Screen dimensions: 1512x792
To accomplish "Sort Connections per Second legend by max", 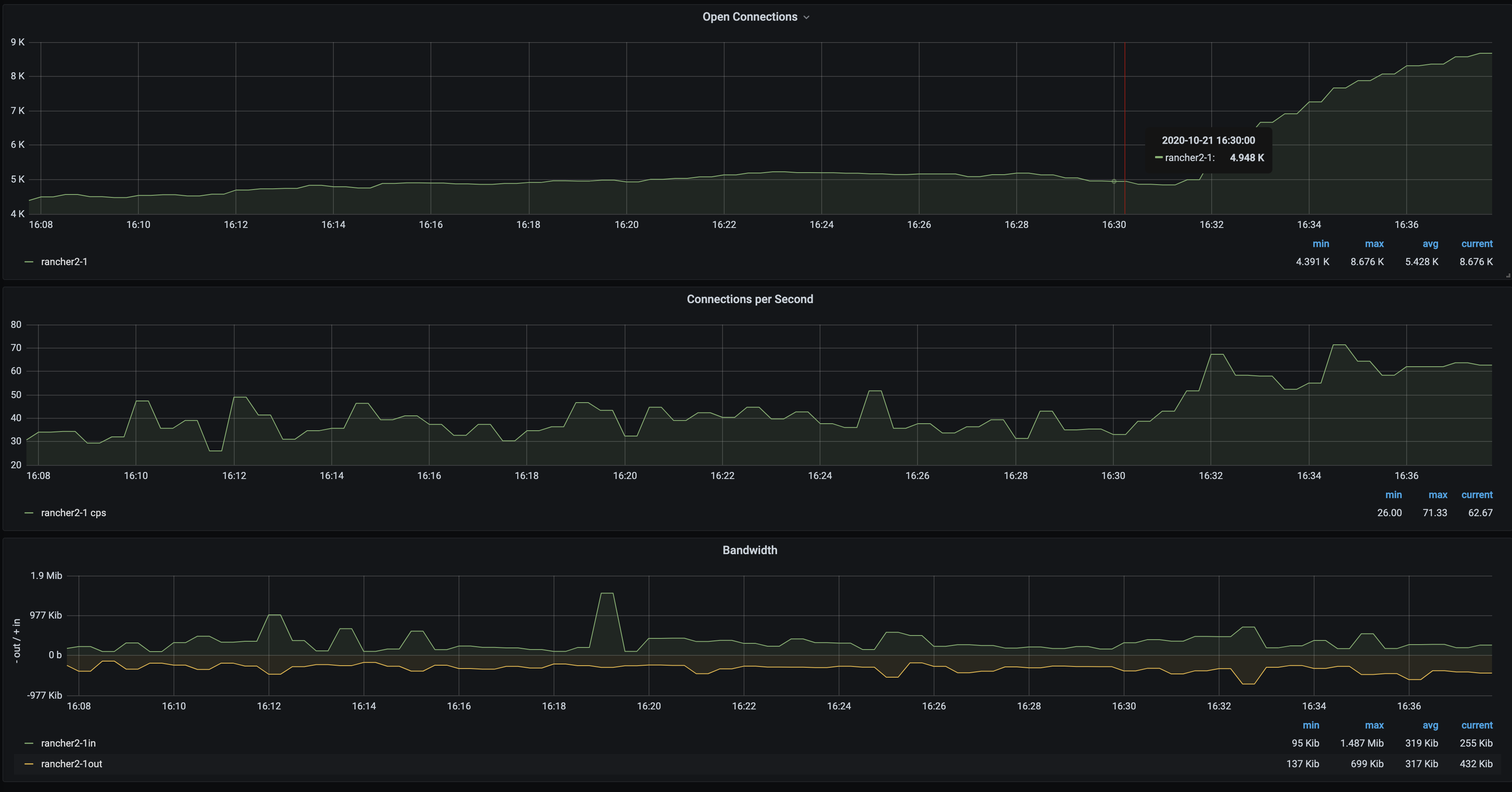I will coord(1438,495).
